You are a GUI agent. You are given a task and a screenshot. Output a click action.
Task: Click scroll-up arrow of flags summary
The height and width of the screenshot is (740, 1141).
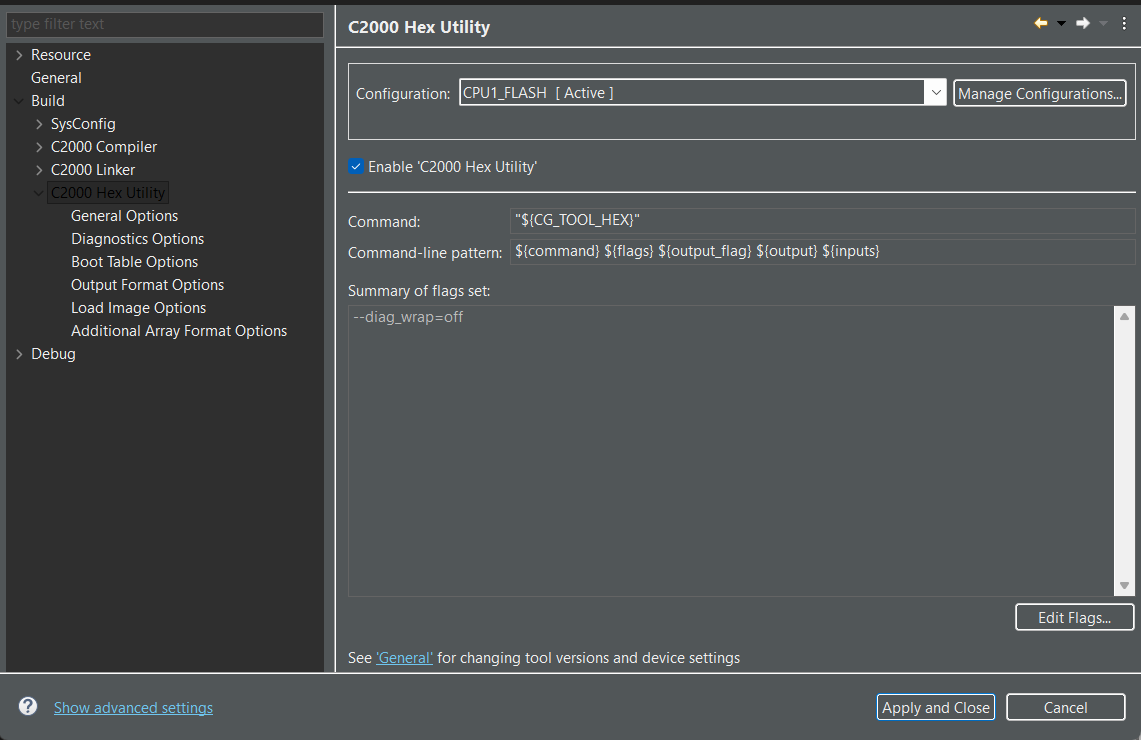click(x=1124, y=317)
